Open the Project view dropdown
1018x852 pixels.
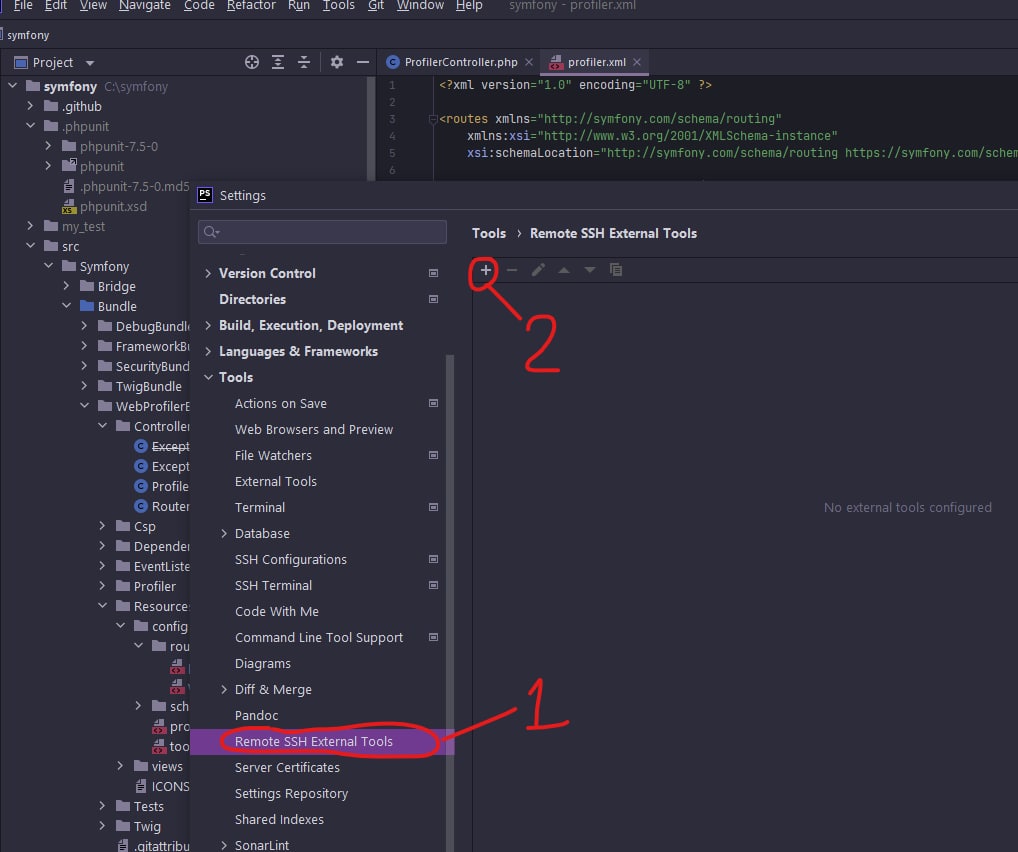(90, 62)
